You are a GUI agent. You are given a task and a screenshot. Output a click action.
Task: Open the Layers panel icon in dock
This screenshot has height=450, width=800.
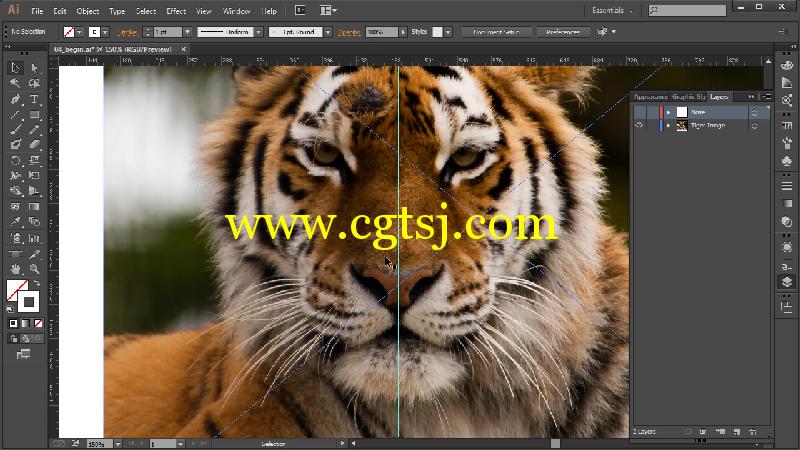pos(787,282)
